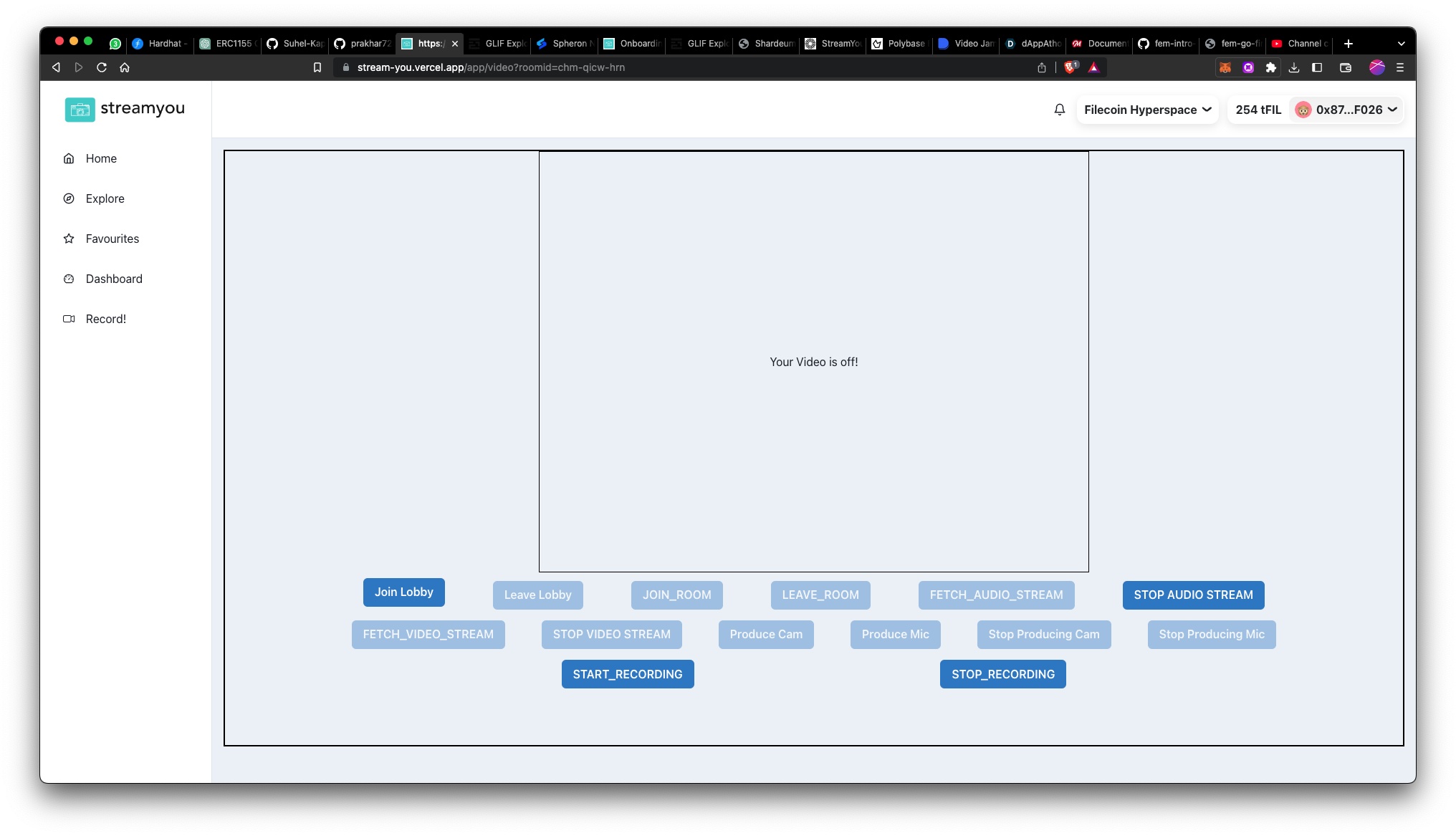1456x836 pixels.
Task: Click the streamyou logo icon
Action: [x=80, y=110]
